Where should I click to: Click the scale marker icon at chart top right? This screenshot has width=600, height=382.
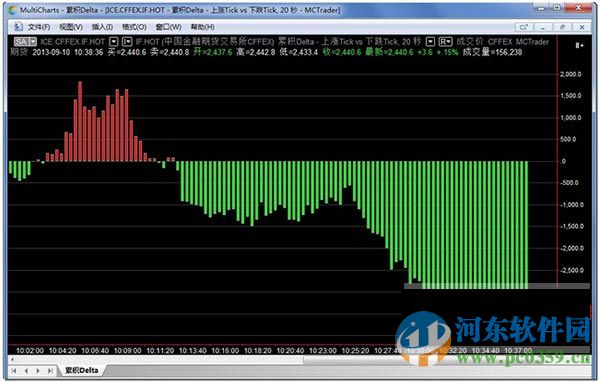[x=579, y=46]
